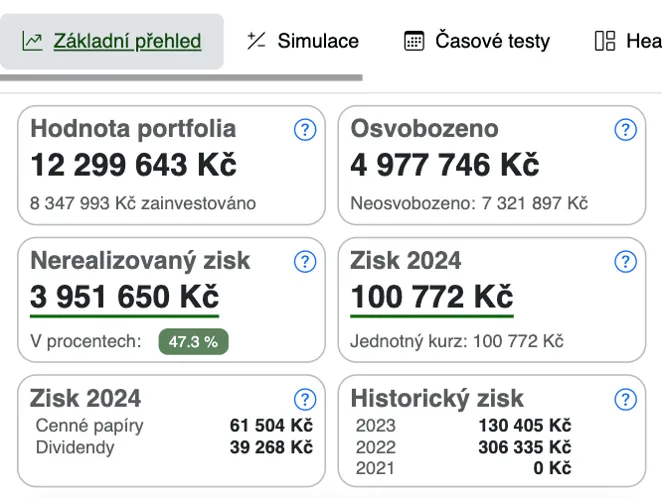Click the 12 299 643 Kč portfolio value
Viewport: 662px width, 498px height.
pyautogui.click(x=133, y=165)
